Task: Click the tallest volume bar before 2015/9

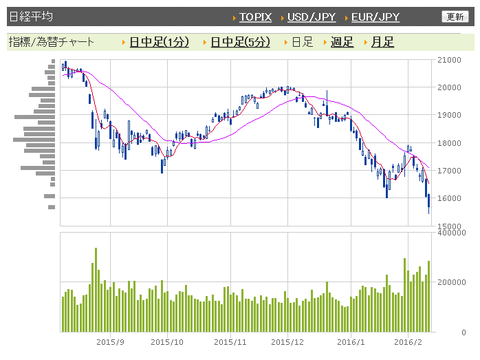Action: tap(96, 290)
